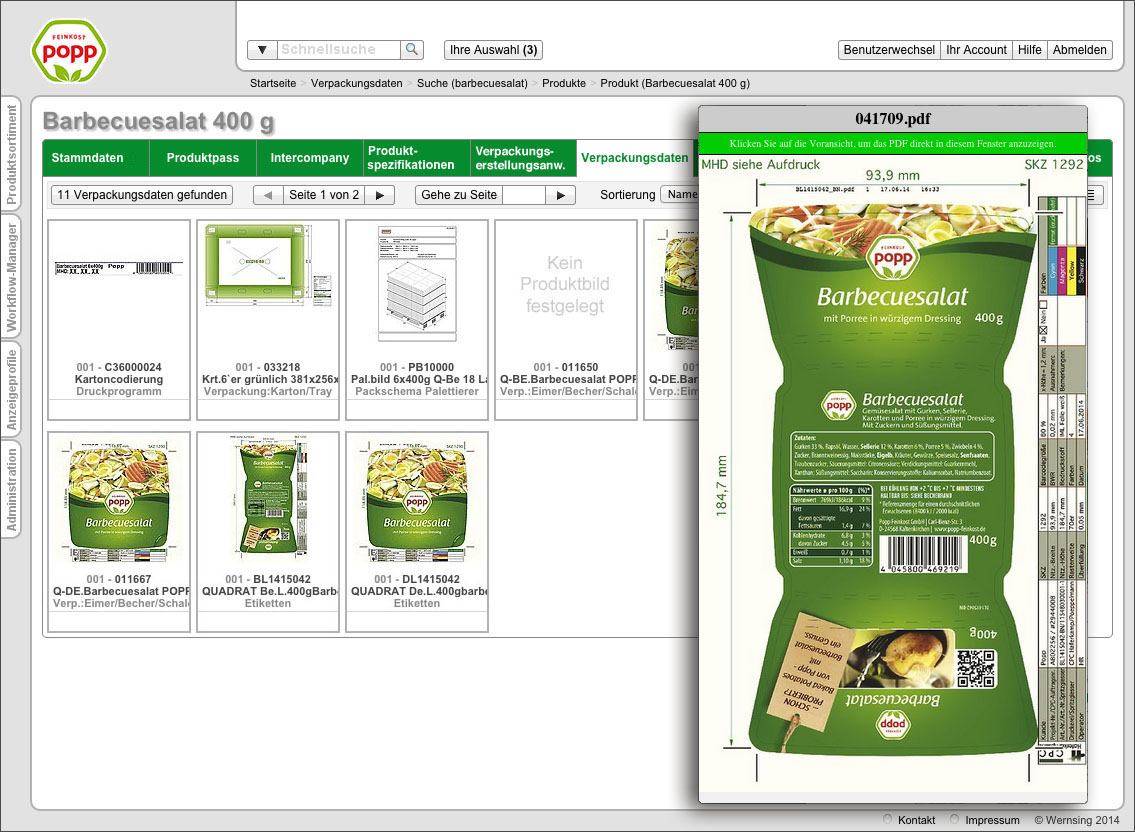Select the active Verpackungsdaten tab
Viewport: 1135px width, 832px height.
(x=635, y=158)
